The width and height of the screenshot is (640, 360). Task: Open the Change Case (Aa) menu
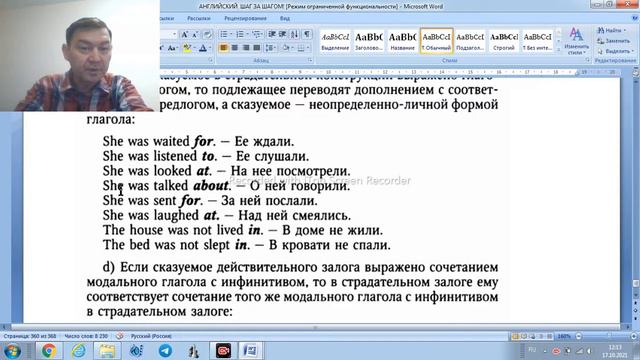[172, 48]
